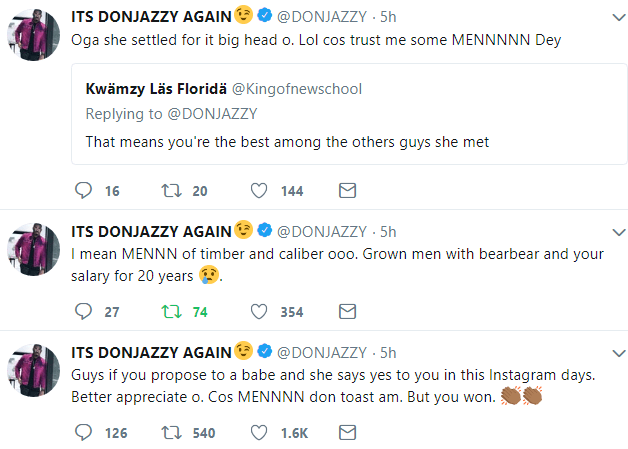Reply to the 'Oga she settled' tweet
Screen dimensions: 628x449
84,190
